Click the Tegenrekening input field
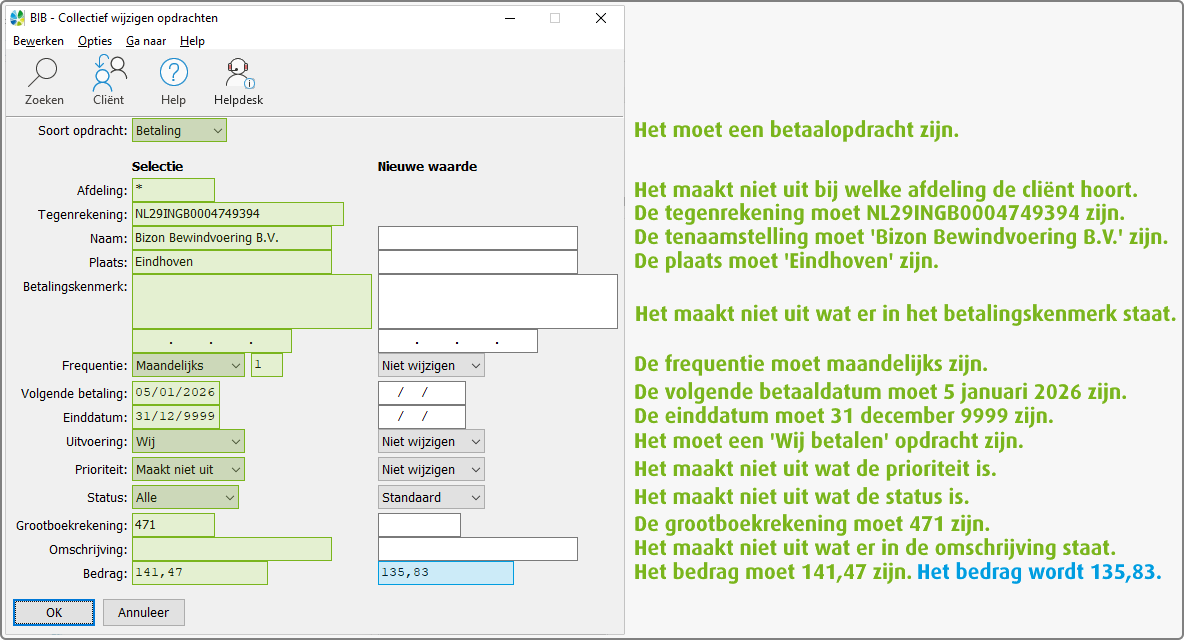Viewport: 1184px width, 640px height. coord(237,214)
